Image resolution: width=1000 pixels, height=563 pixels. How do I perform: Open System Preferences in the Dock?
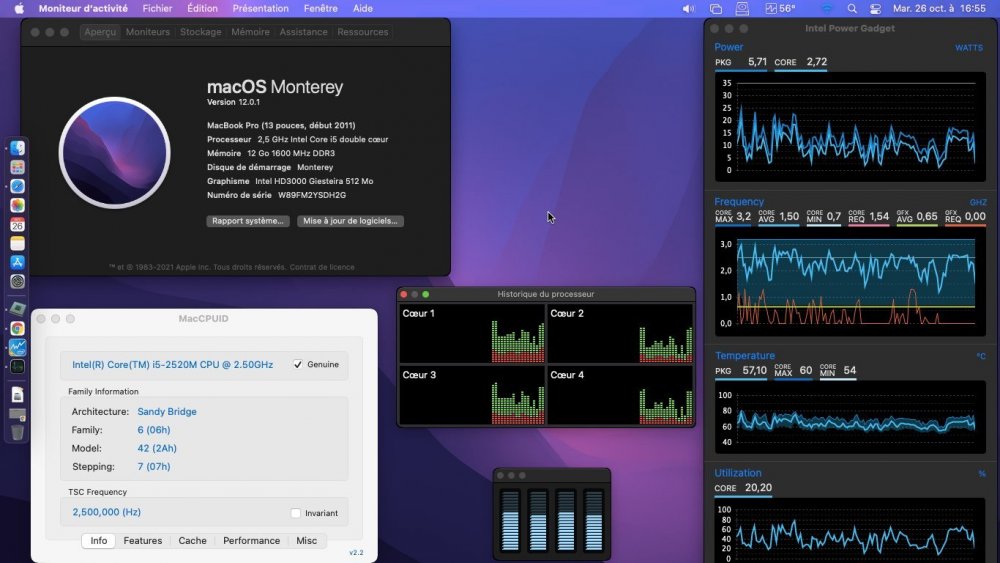(17, 281)
